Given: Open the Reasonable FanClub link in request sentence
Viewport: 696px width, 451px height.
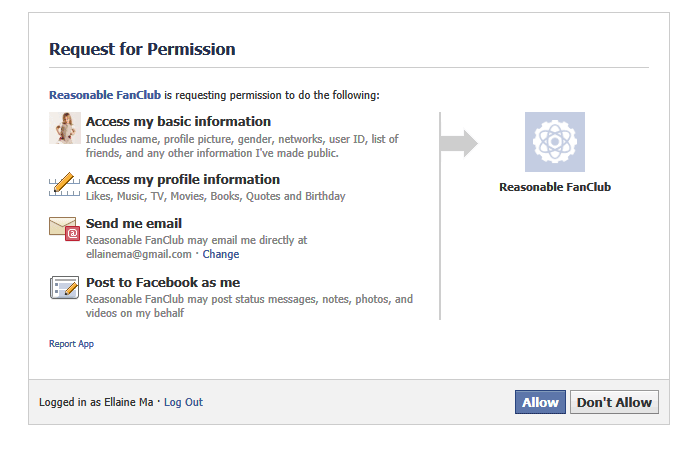Looking at the screenshot, I should [105, 95].
